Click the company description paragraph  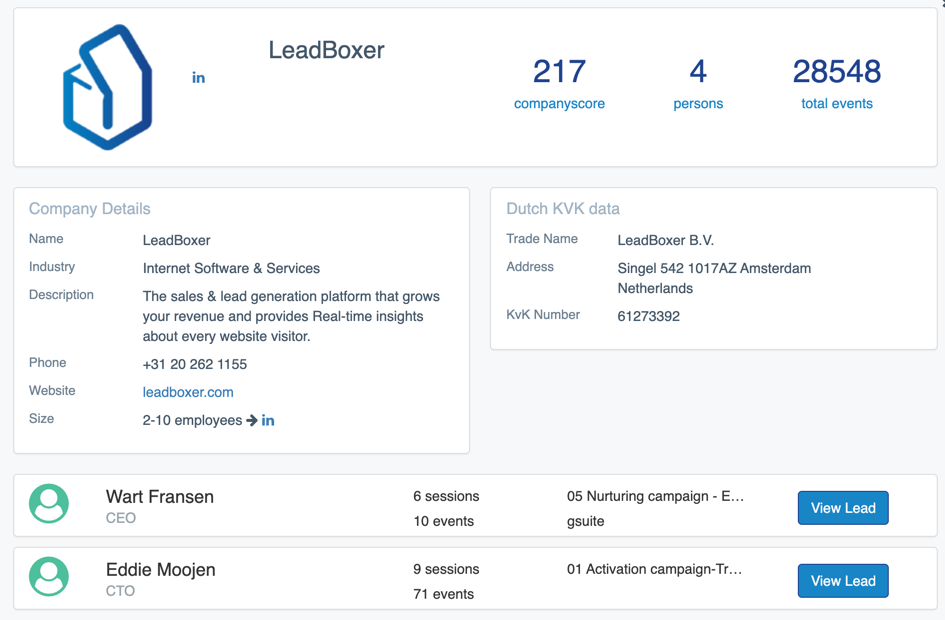[291, 316]
